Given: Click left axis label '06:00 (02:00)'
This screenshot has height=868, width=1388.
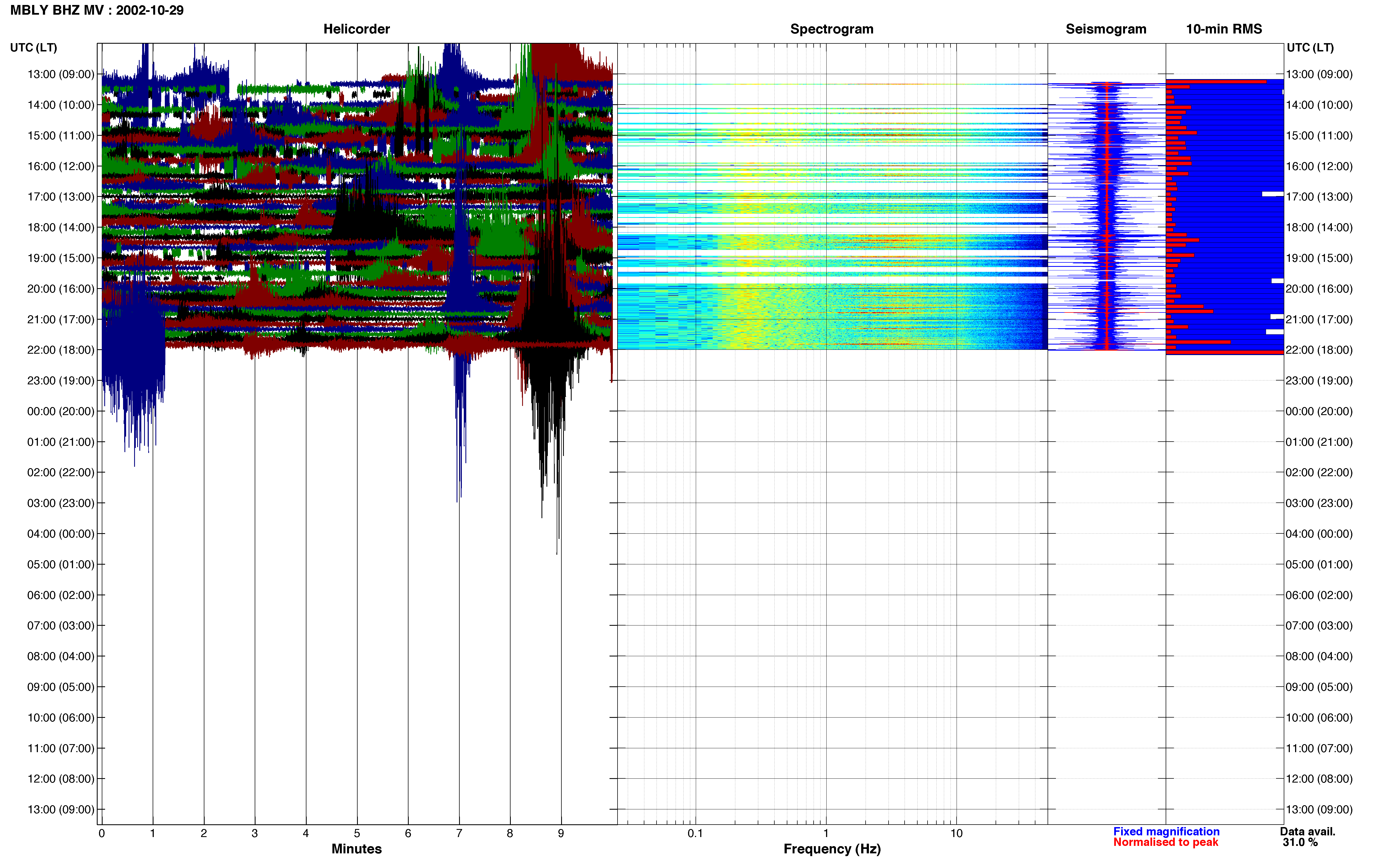Looking at the screenshot, I should click(x=61, y=595).
